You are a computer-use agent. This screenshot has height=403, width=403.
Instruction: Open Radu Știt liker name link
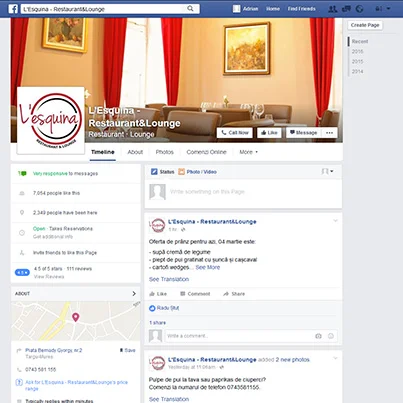click(x=168, y=308)
